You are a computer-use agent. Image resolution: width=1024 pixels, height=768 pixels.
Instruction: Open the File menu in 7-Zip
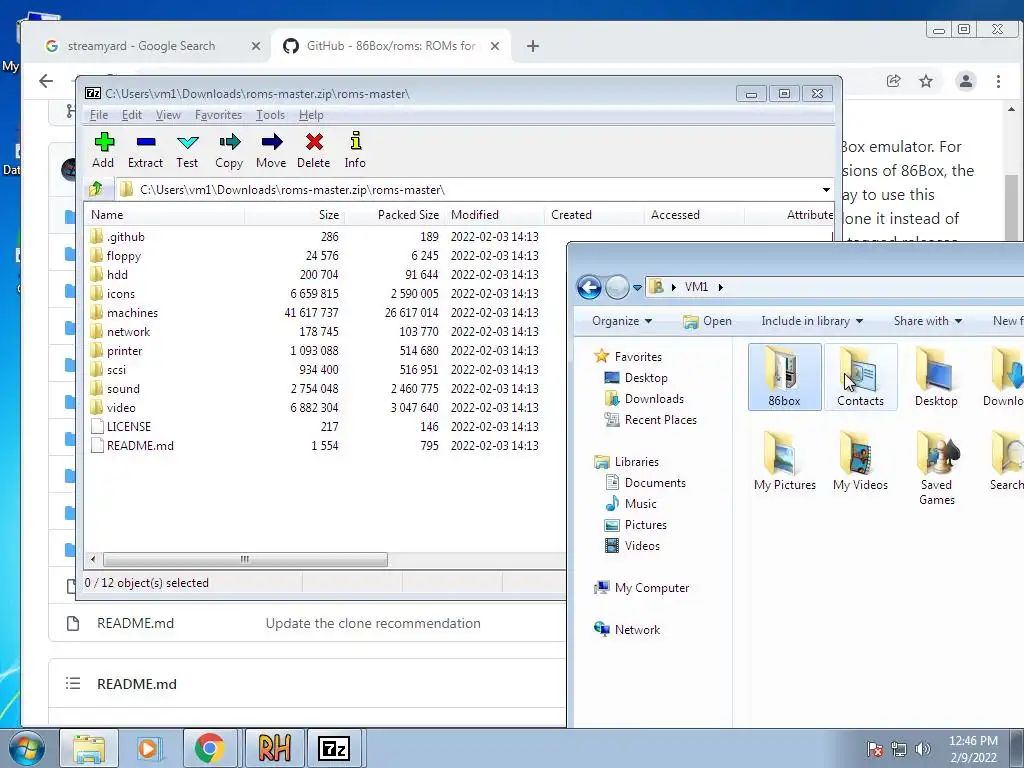point(99,115)
